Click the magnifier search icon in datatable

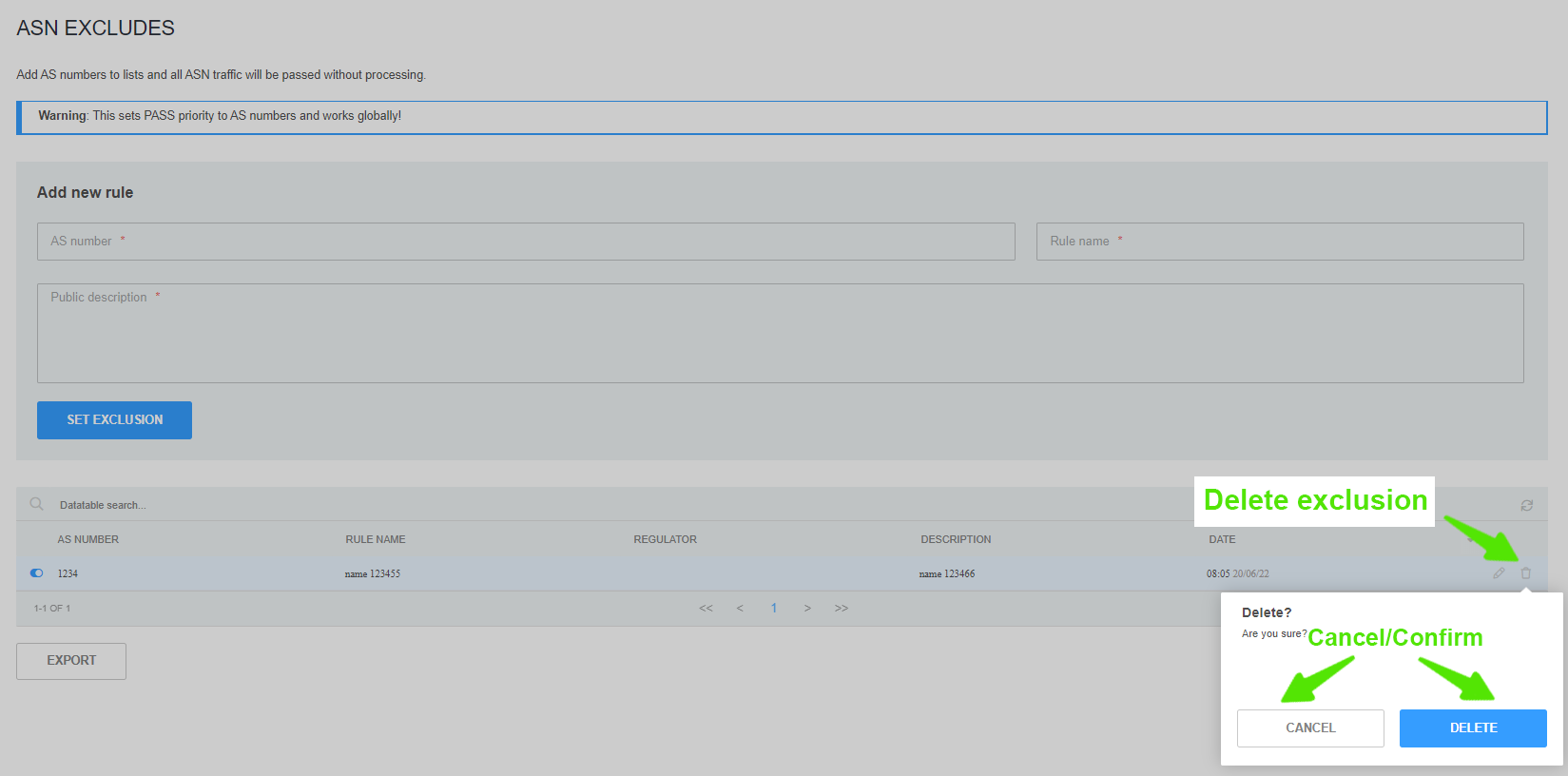click(36, 504)
